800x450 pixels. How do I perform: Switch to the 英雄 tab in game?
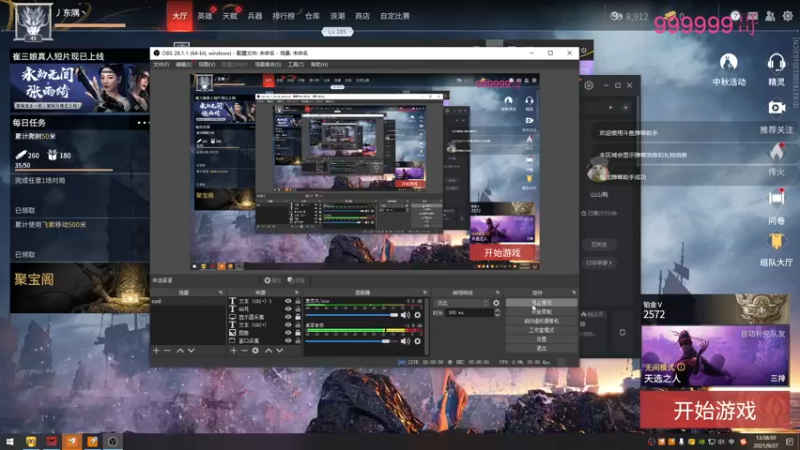coord(205,16)
